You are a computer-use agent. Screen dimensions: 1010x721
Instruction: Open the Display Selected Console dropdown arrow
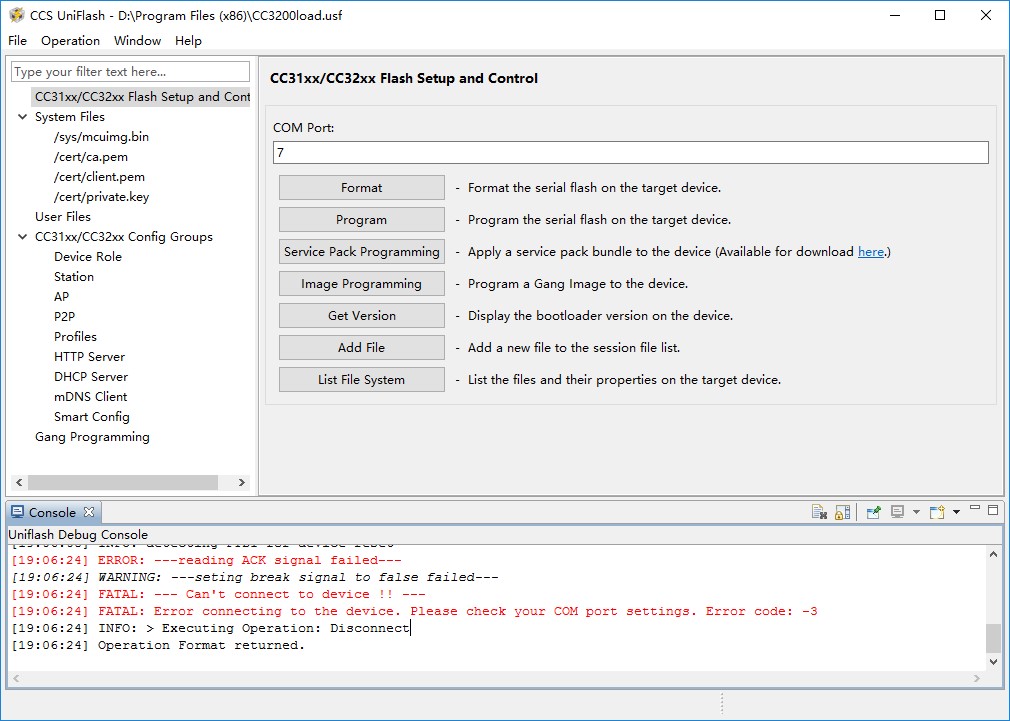(916, 512)
